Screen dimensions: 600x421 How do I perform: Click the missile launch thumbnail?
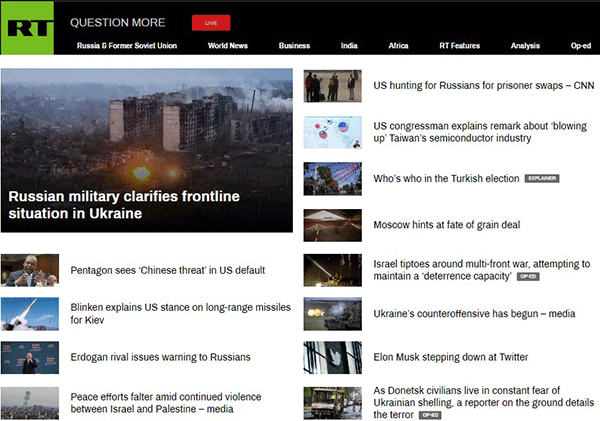(x=30, y=314)
